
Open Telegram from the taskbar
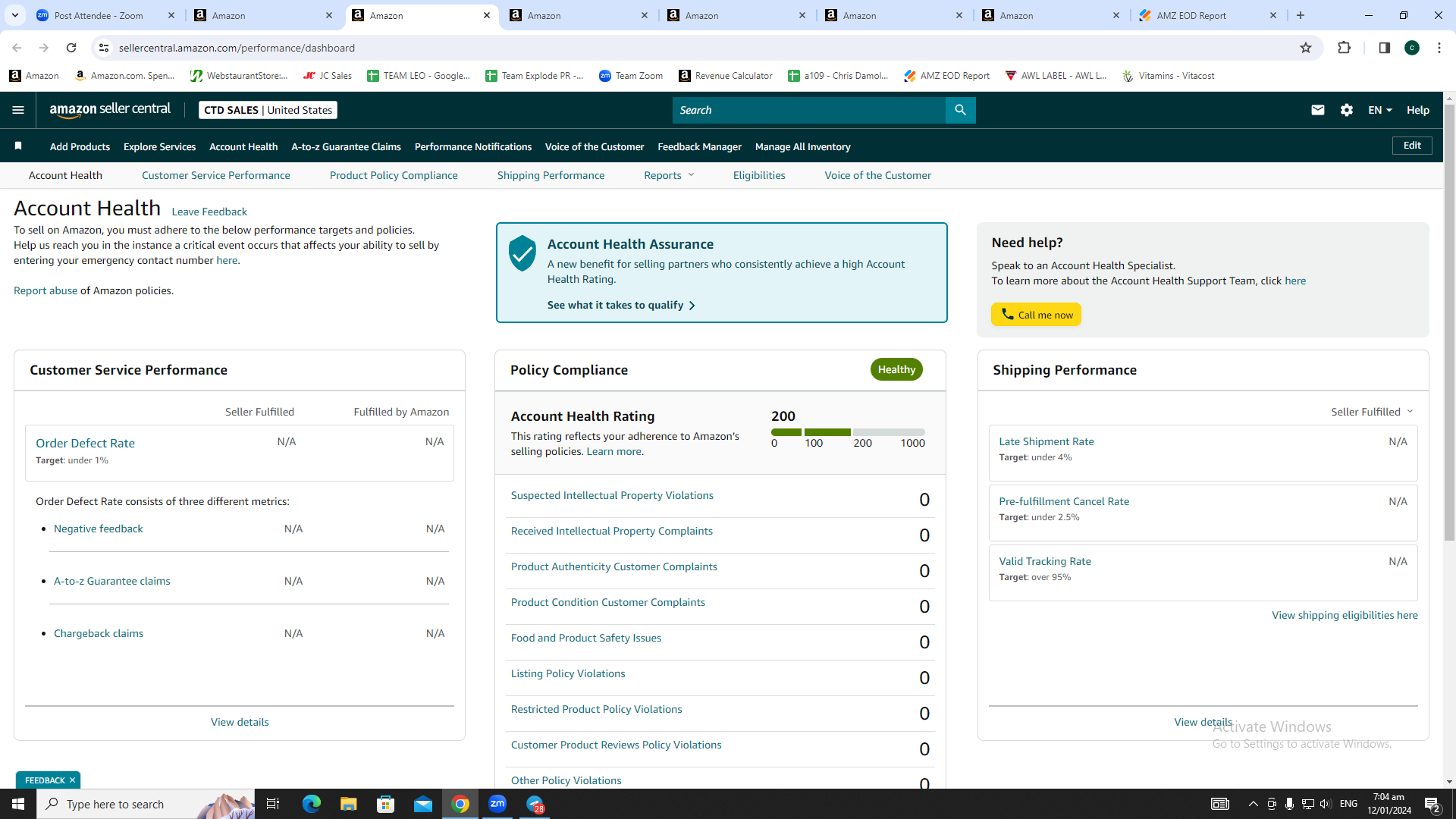coord(535,804)
